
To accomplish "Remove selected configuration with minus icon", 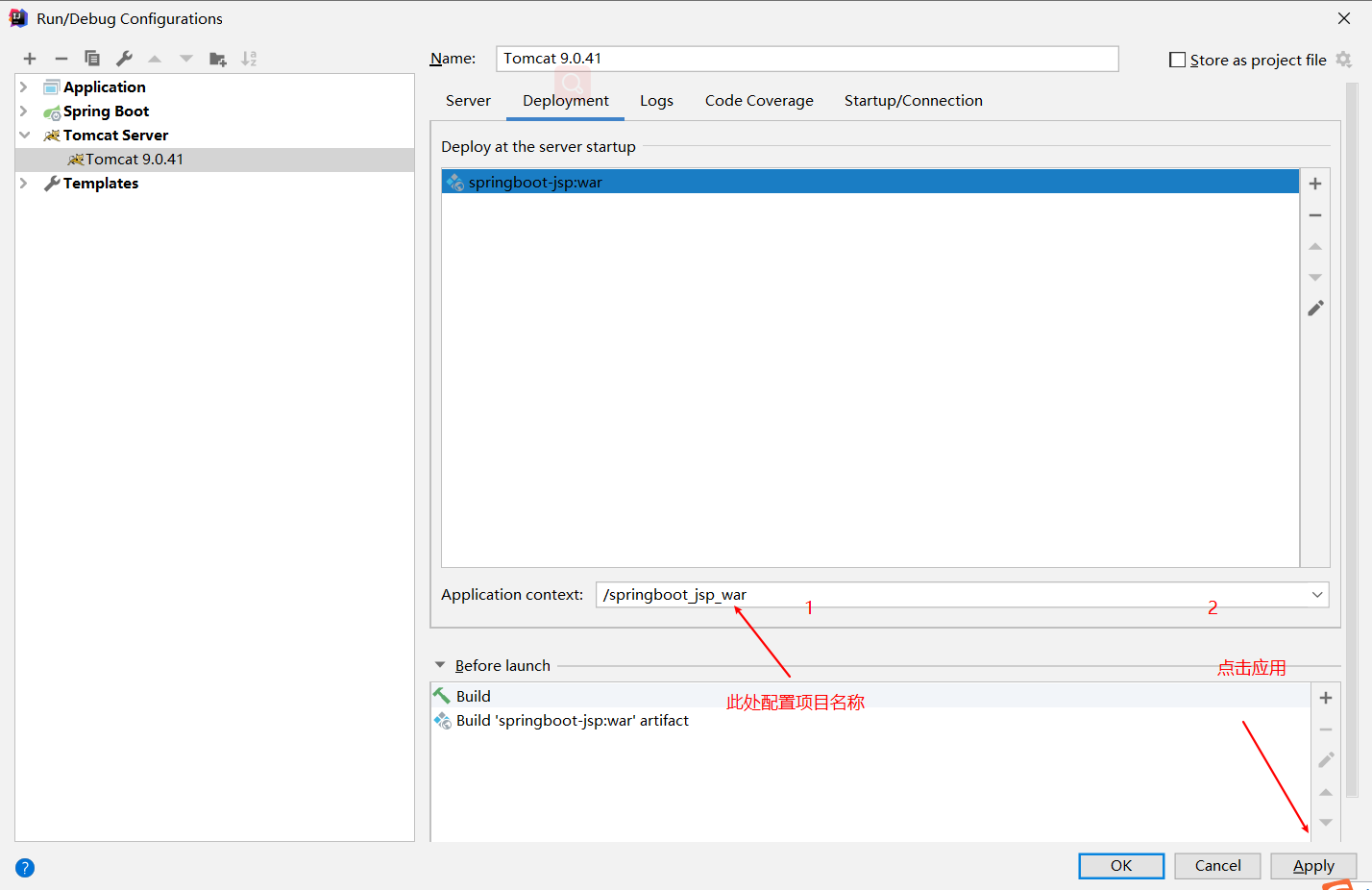I will coord(61,59).
